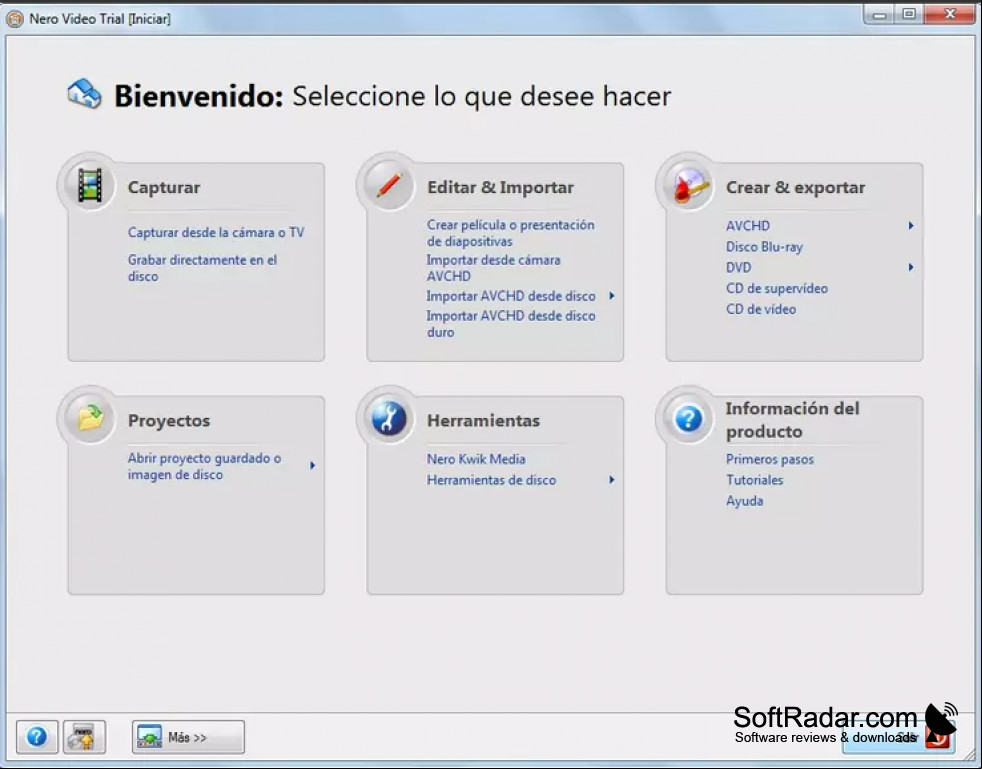Click the Información del producto question icon
Viewport: 982px width, 769px height.
coord(688,418)
